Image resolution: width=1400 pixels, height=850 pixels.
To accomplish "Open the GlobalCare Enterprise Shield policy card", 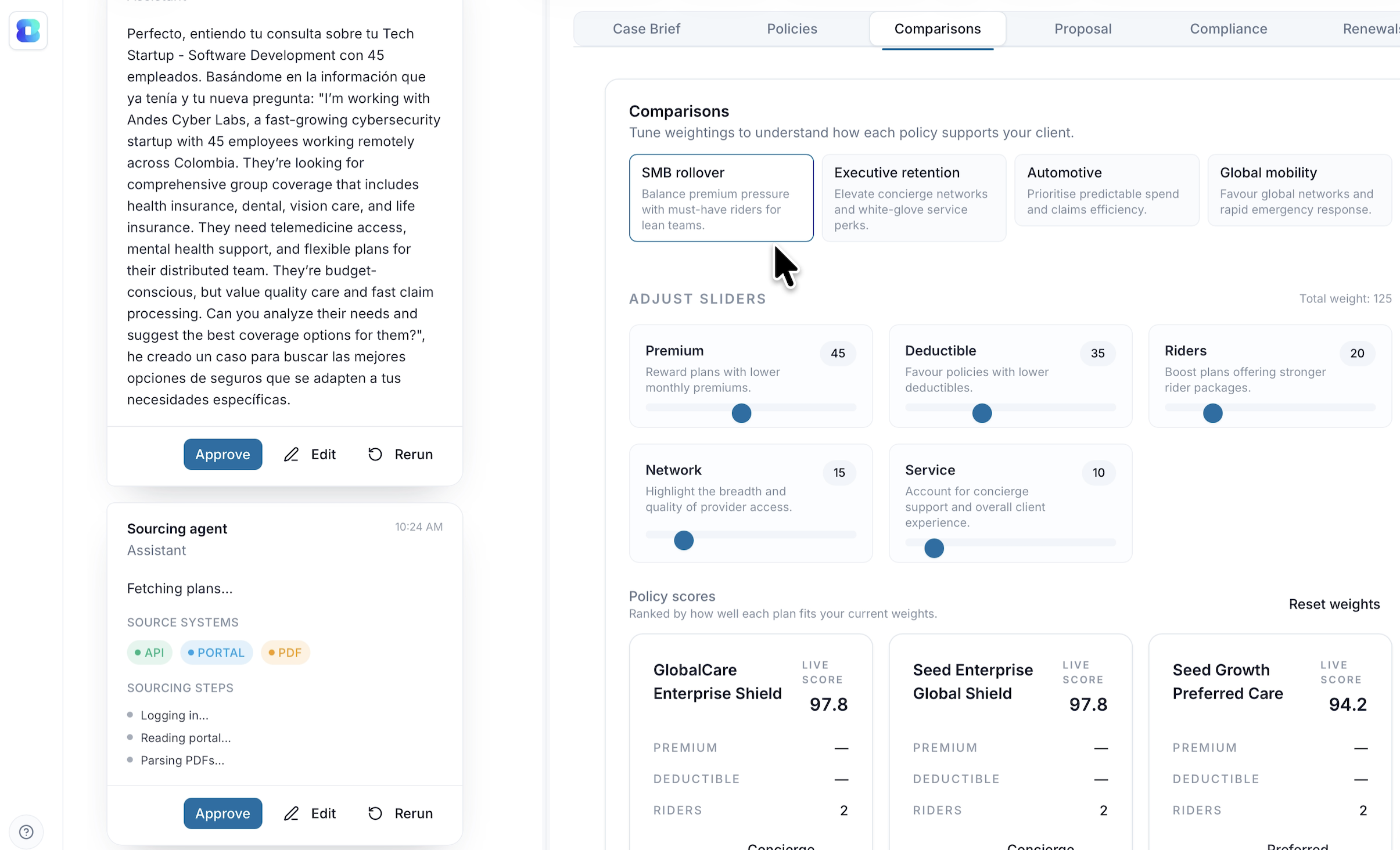I will [x=717, y=682].
